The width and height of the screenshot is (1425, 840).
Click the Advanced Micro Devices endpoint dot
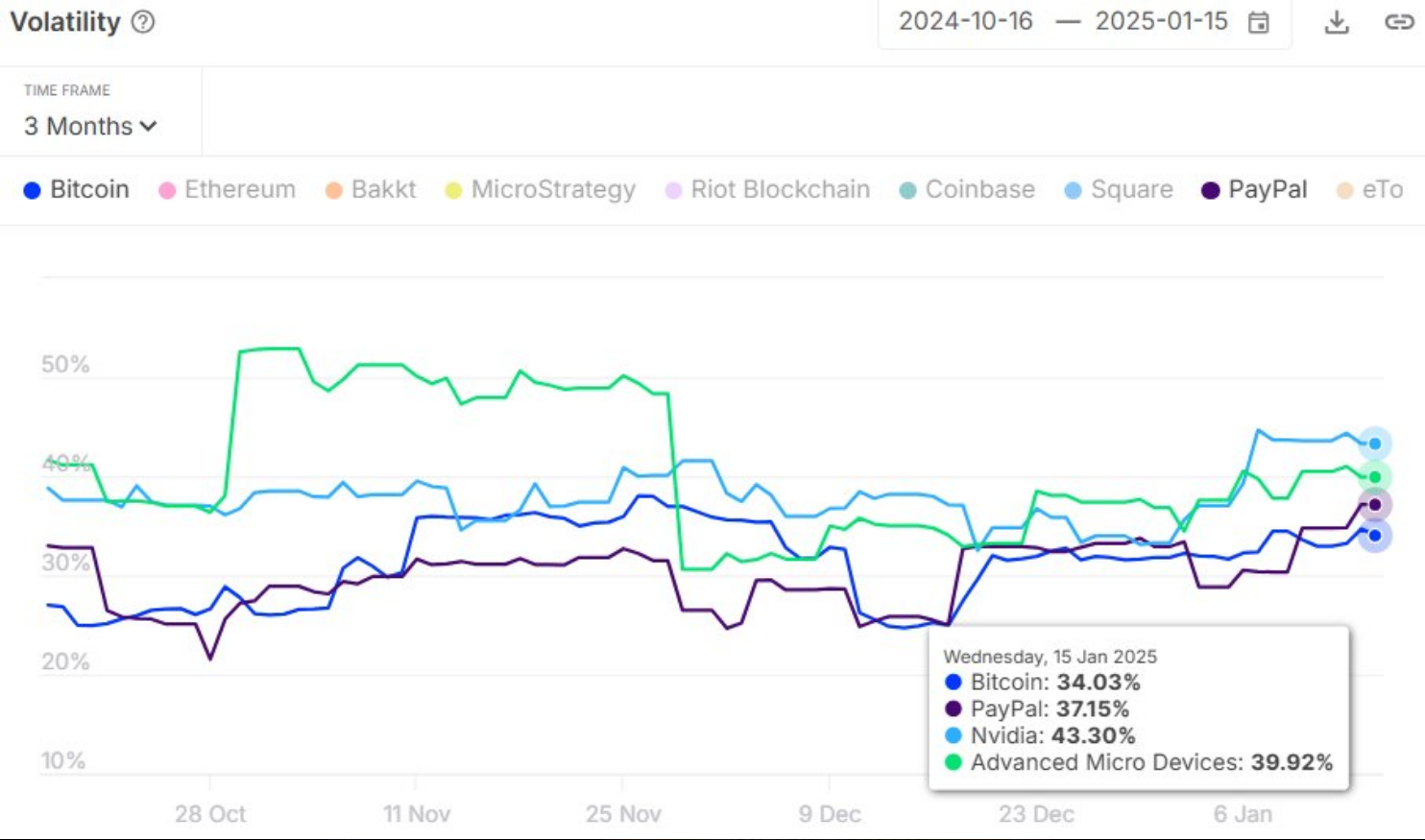coord(1375,477)
